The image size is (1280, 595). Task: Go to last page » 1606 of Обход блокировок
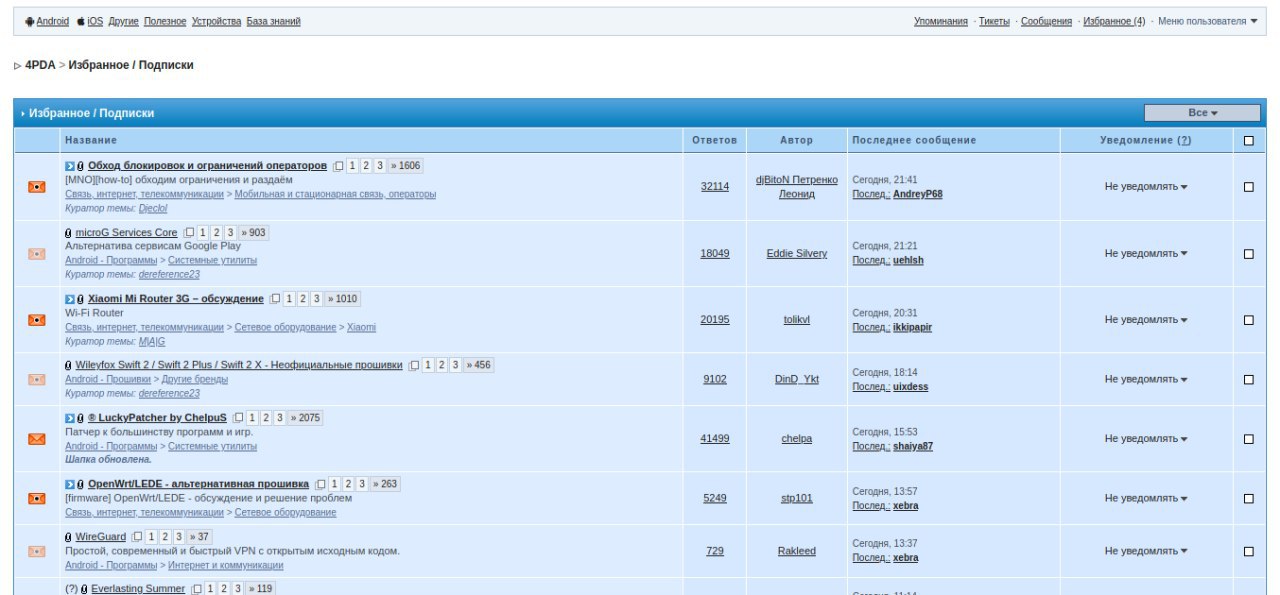(x=405, y=166)
